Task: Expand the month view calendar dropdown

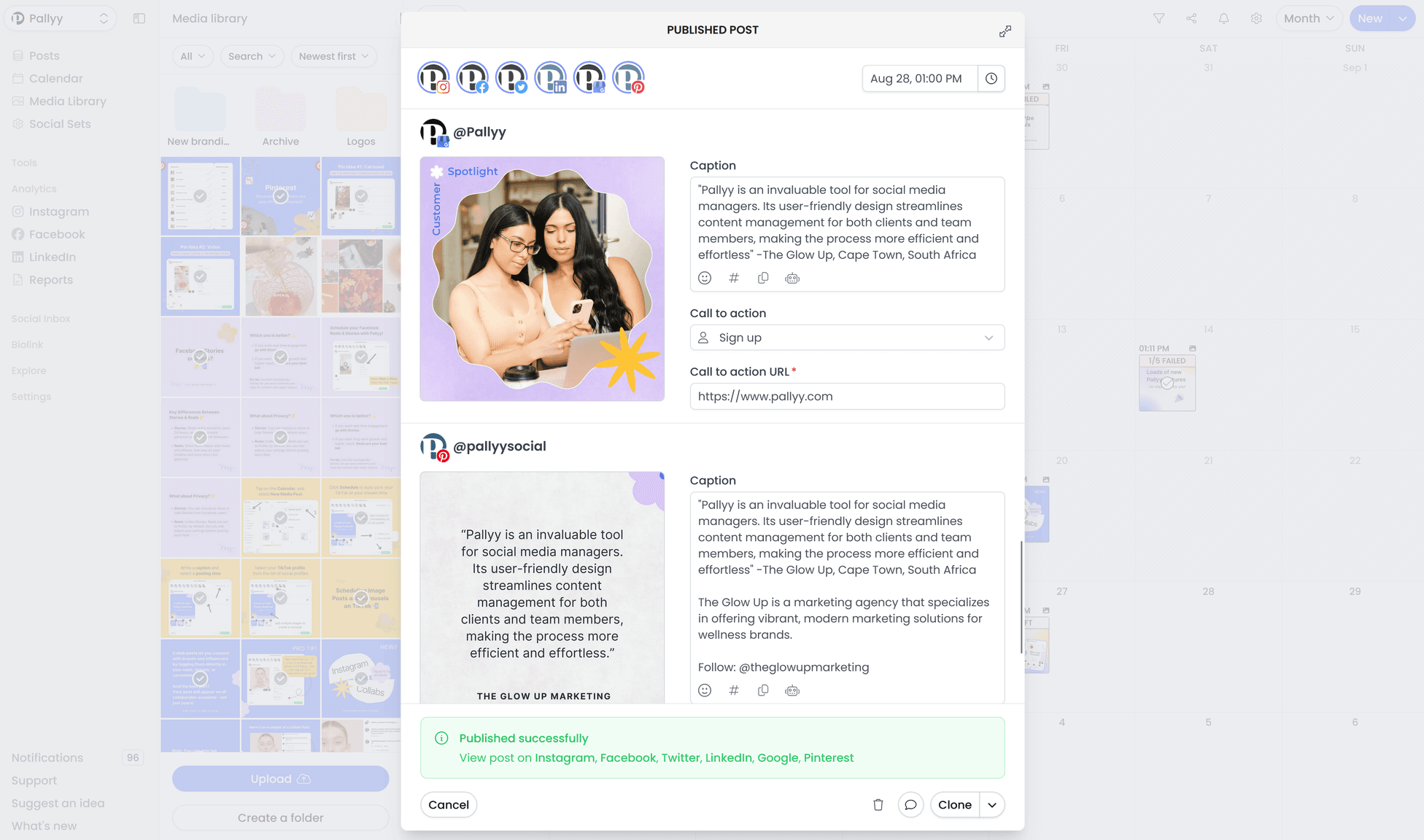Action: [x=1308, y=18]
